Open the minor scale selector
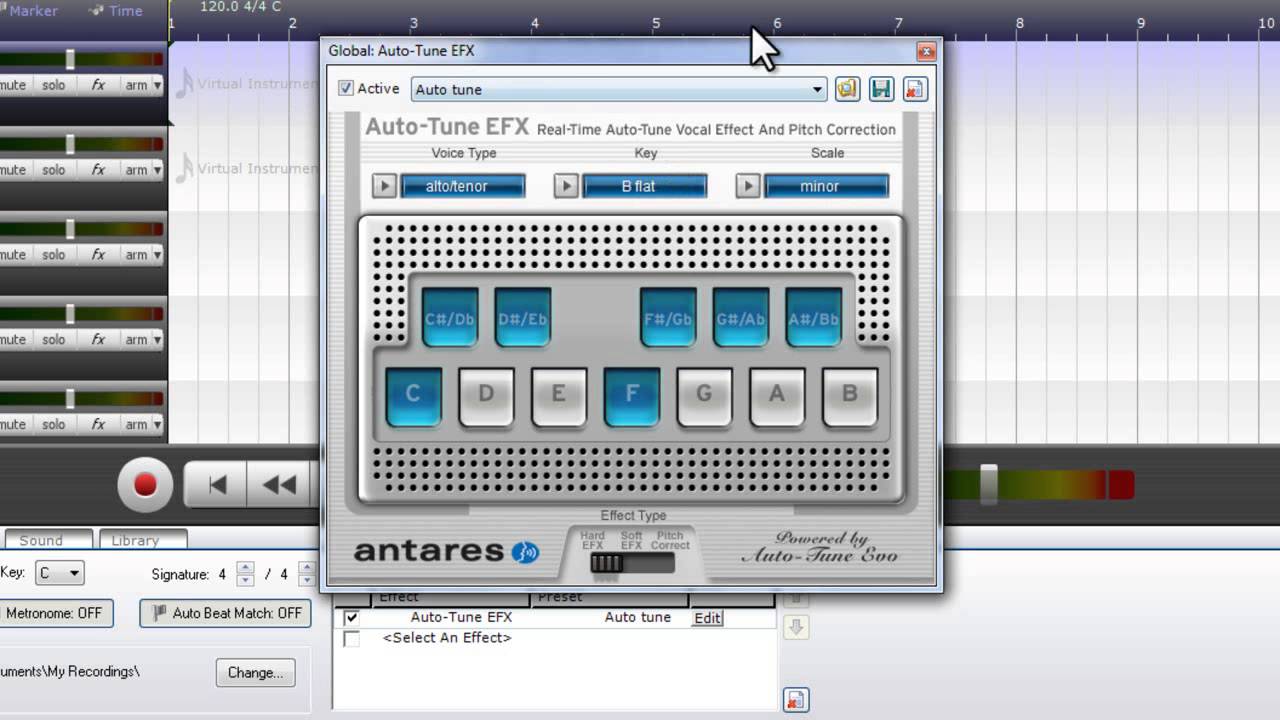Viewport: 1280px width, 720px height. (826, 186)
